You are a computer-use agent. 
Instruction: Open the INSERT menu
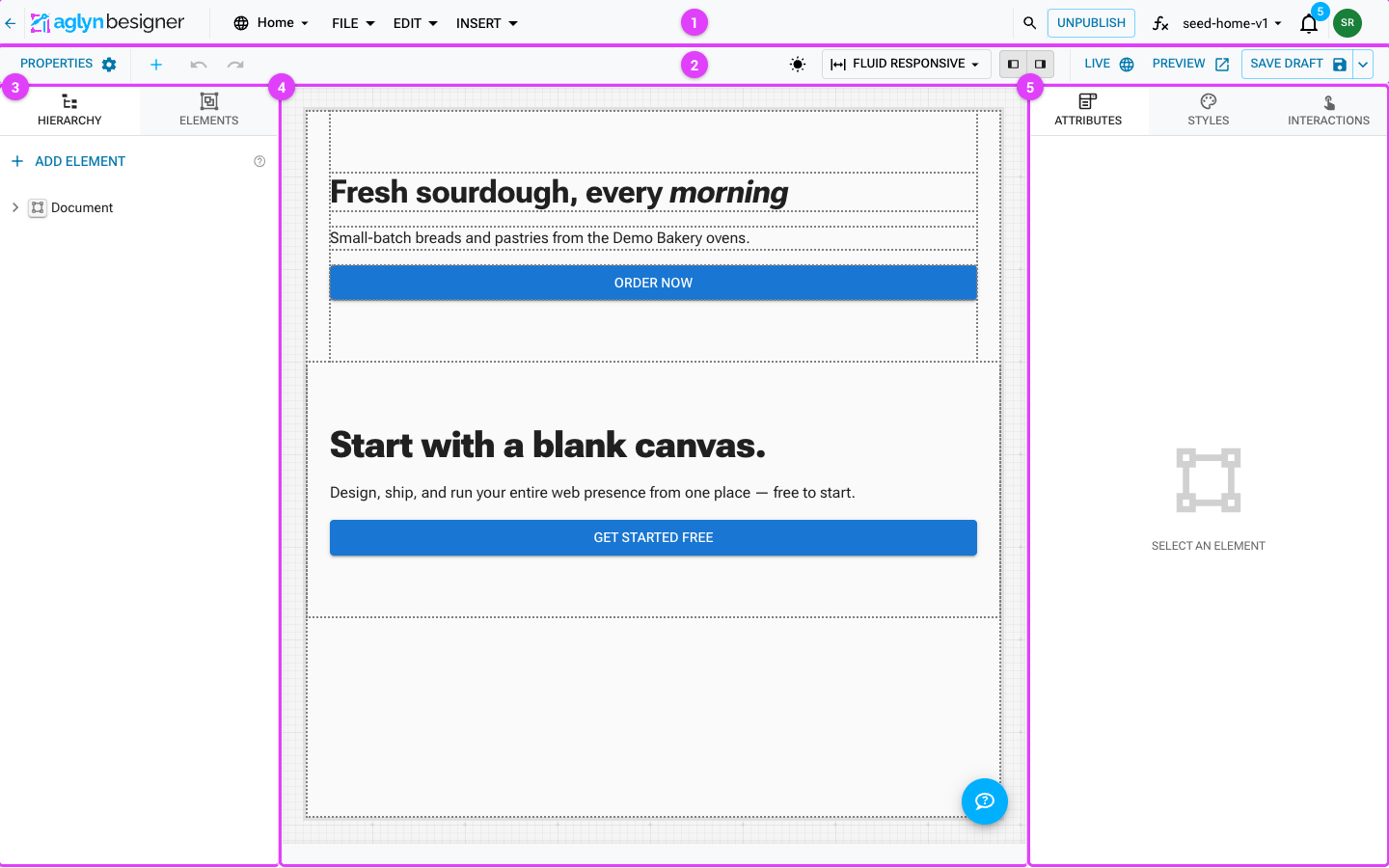tap(487, 23)
